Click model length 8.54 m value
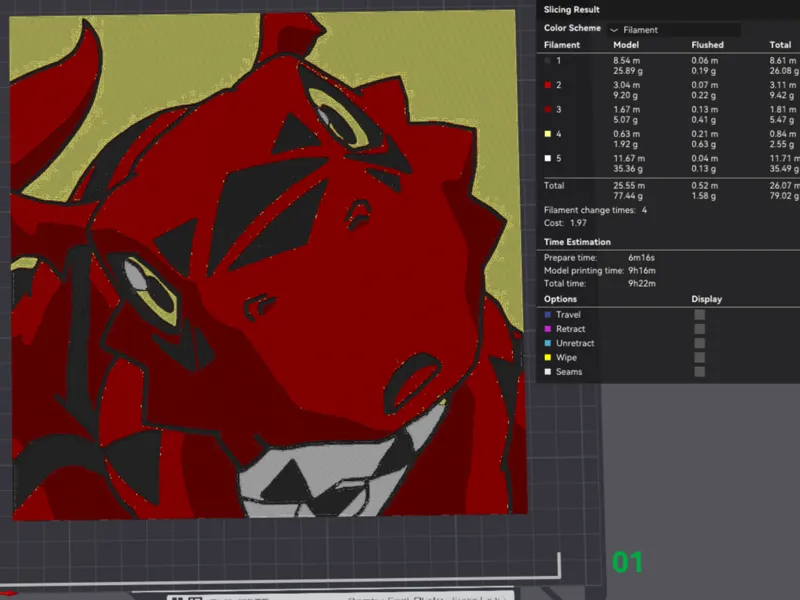 tap(627, 61)
